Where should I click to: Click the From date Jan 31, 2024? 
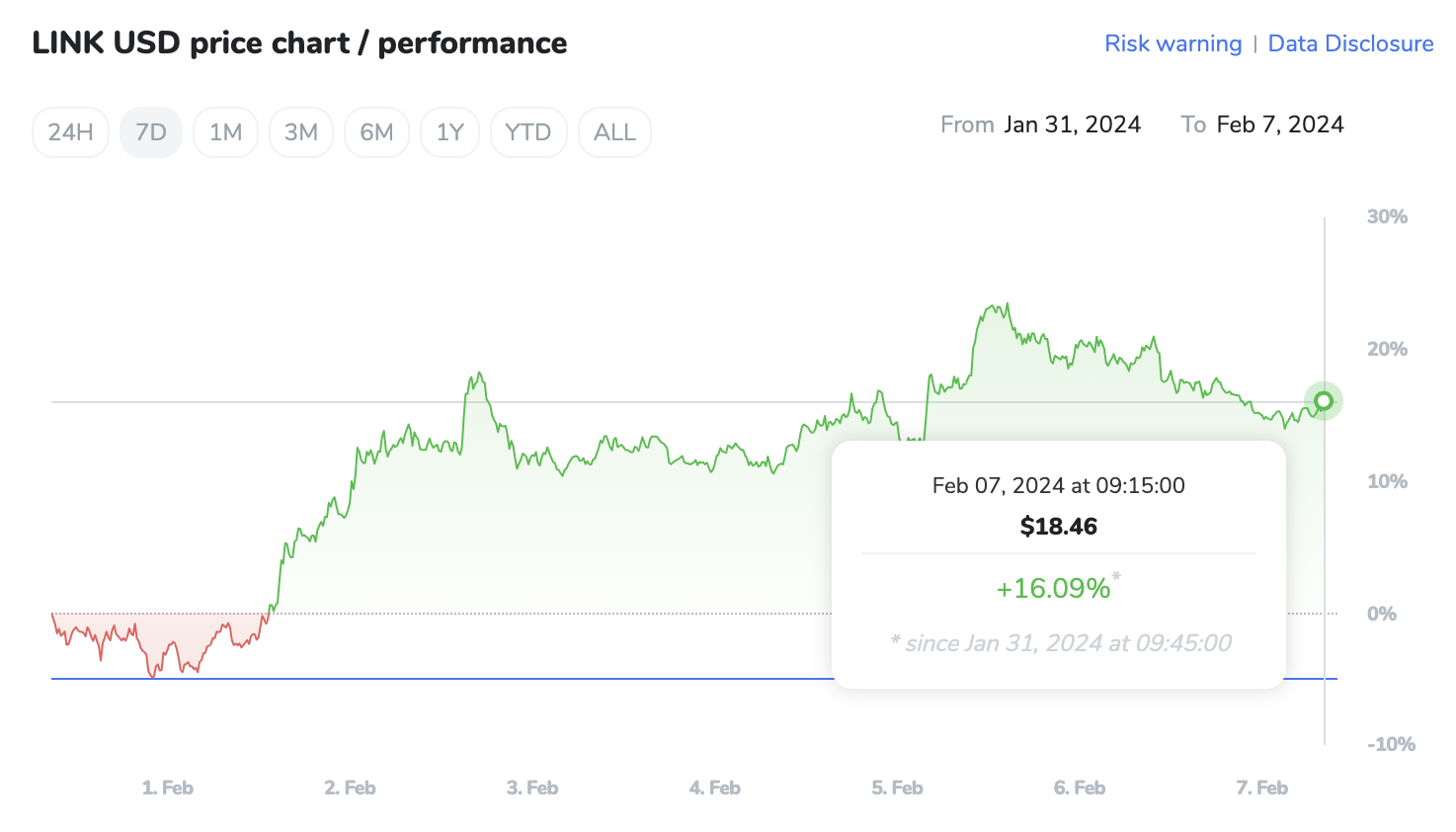(x=1072, y=125)
